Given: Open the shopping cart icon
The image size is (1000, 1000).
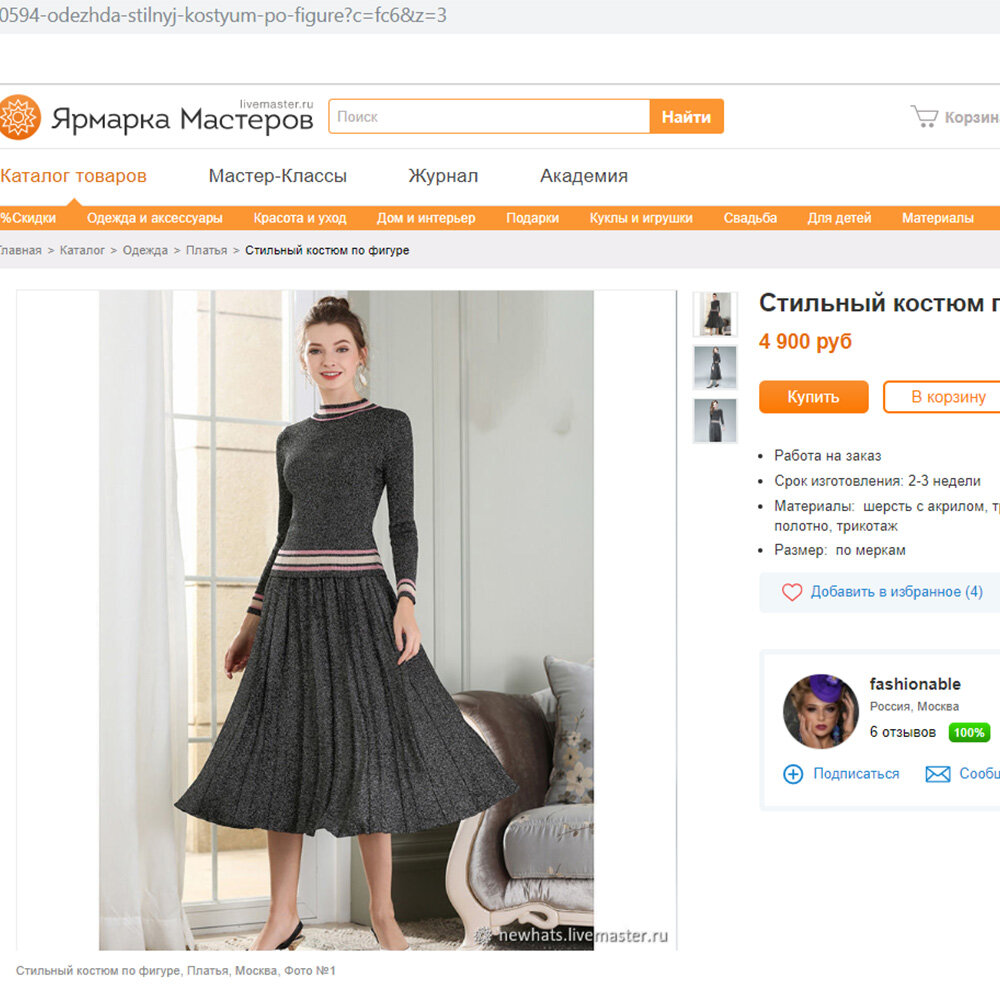Looking at the screenshot, I should [x=924, y=117].
